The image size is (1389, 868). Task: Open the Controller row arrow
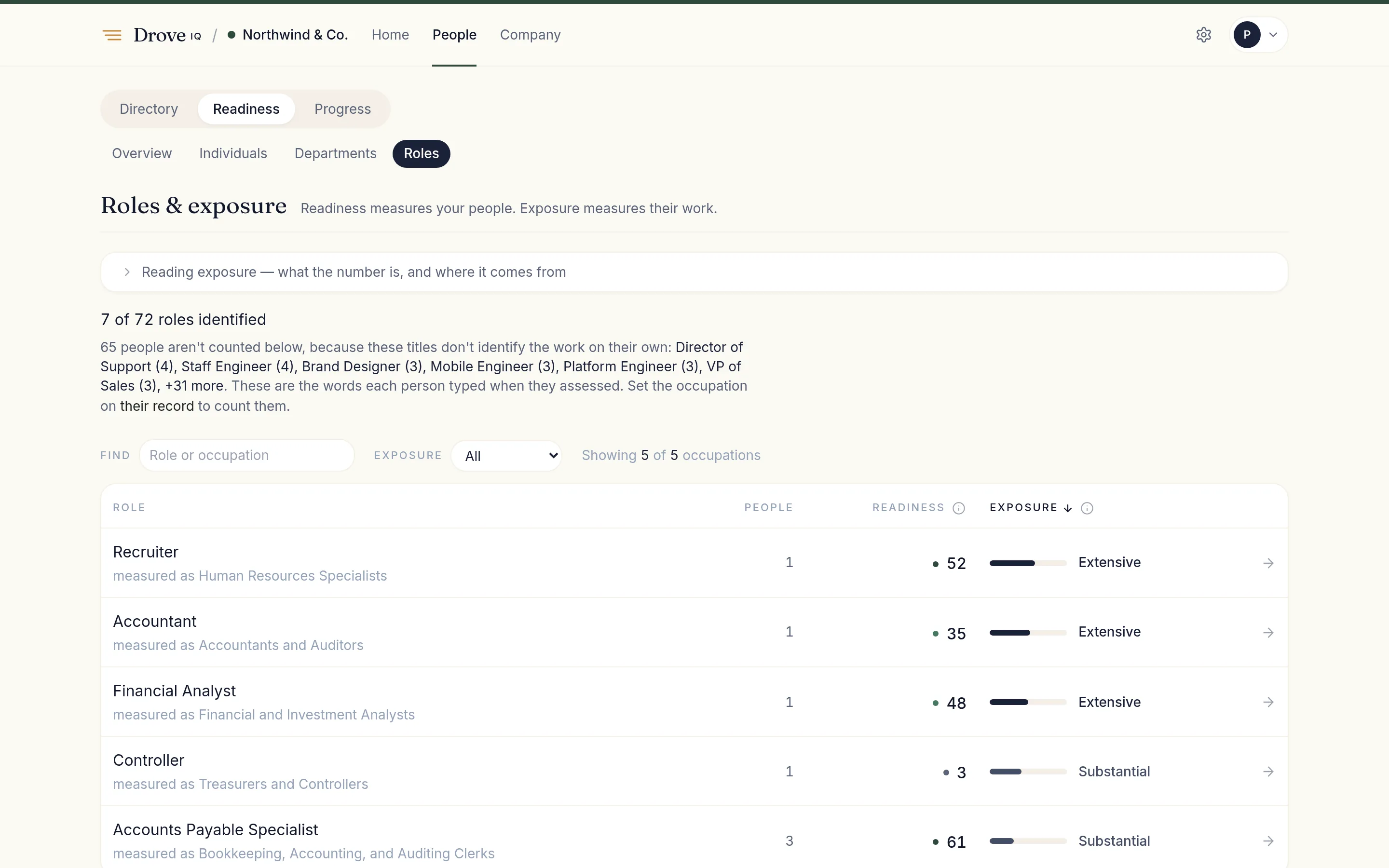tap(1268, 772)
